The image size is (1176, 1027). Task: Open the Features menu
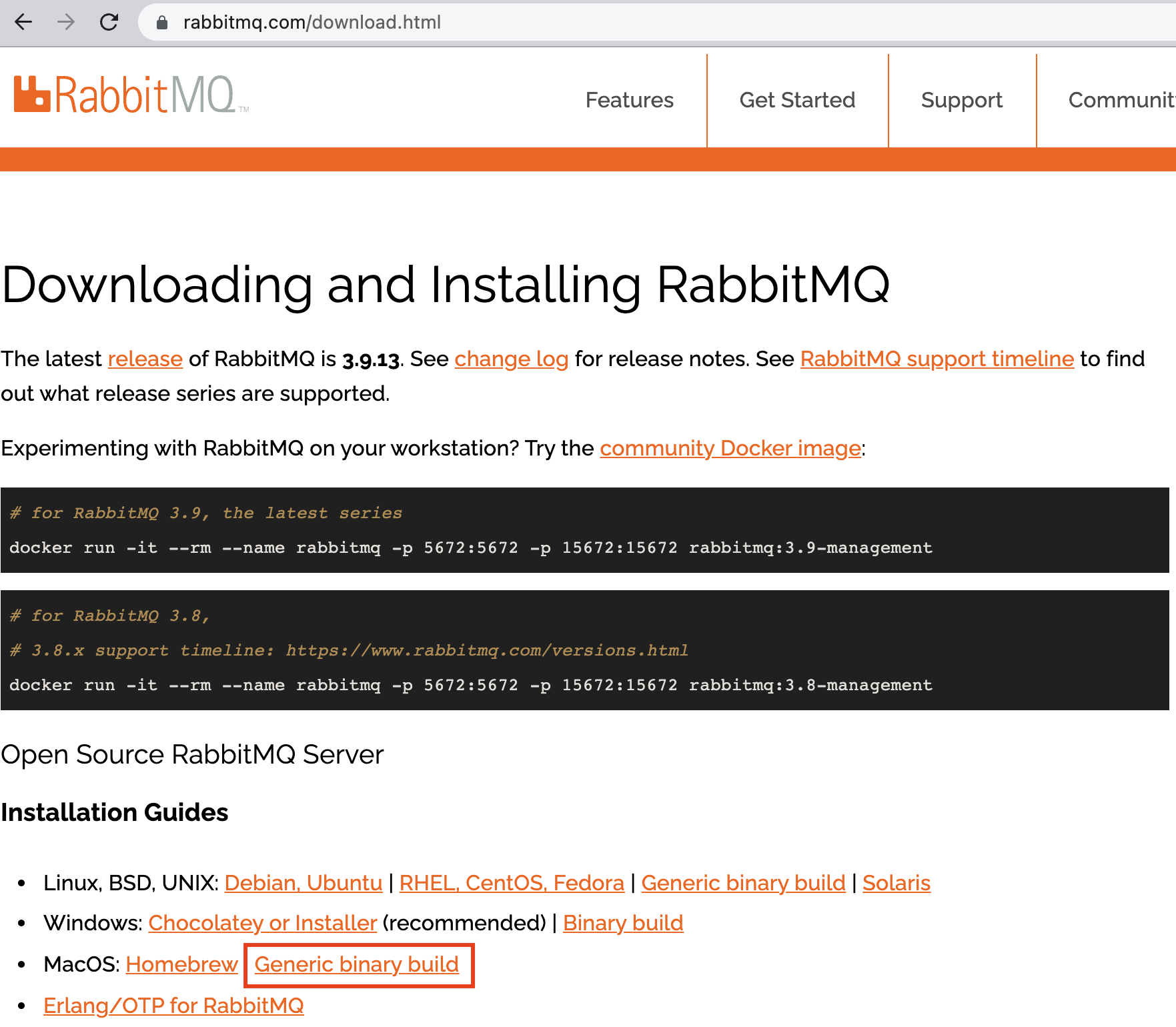[x=629, y=100]
